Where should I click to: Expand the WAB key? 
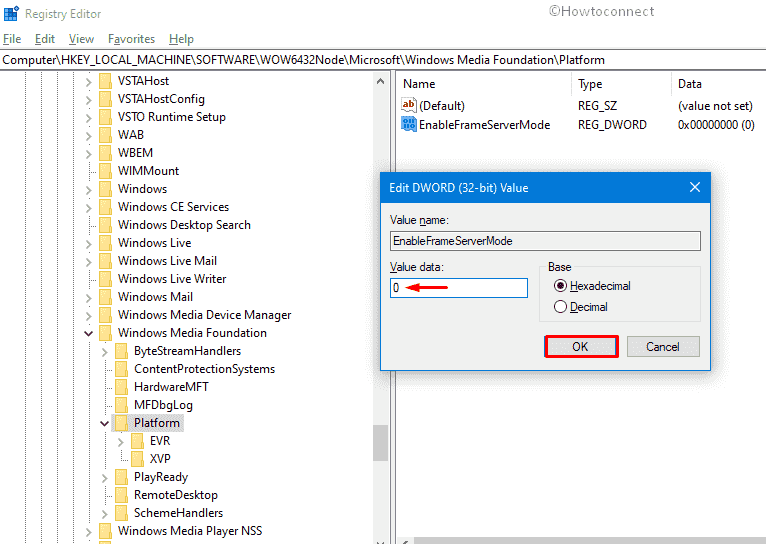click(88, 135)
